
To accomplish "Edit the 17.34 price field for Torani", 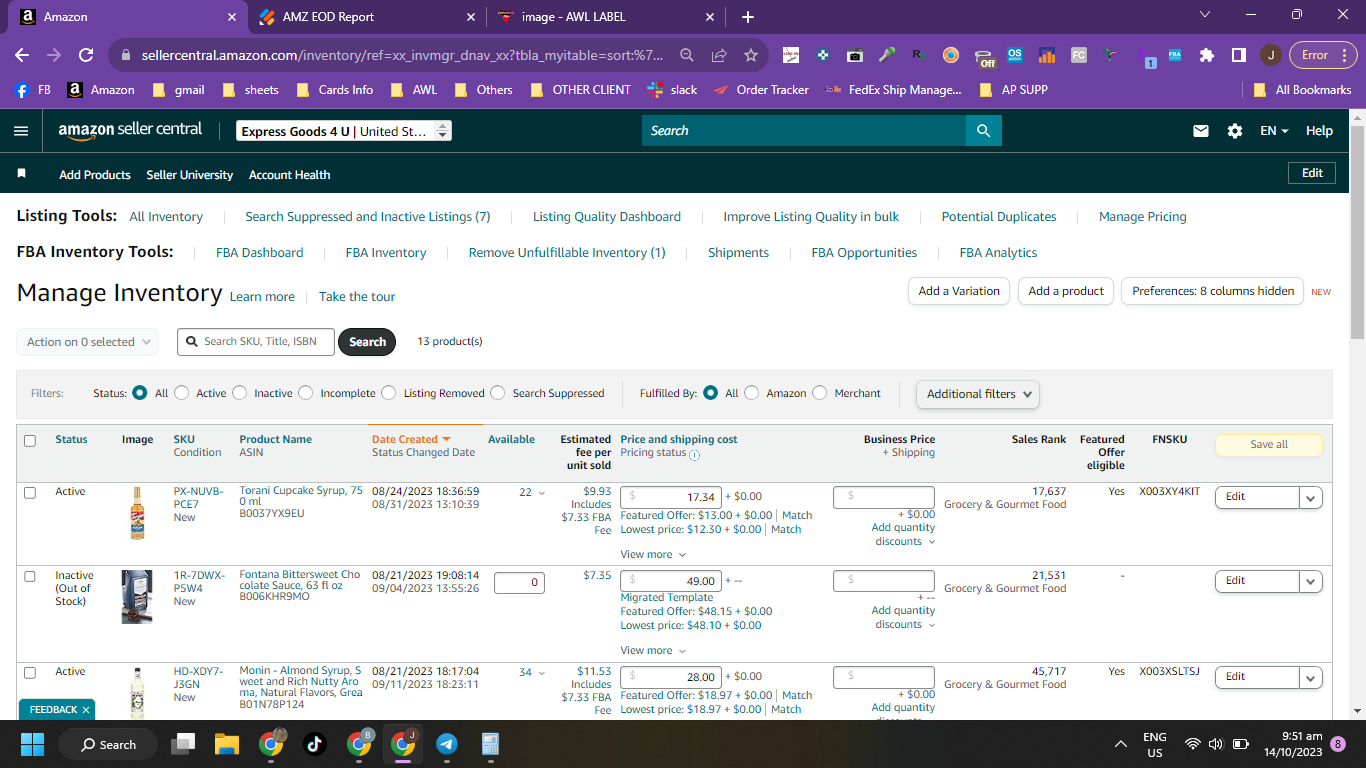I will [x=670, y=497].
